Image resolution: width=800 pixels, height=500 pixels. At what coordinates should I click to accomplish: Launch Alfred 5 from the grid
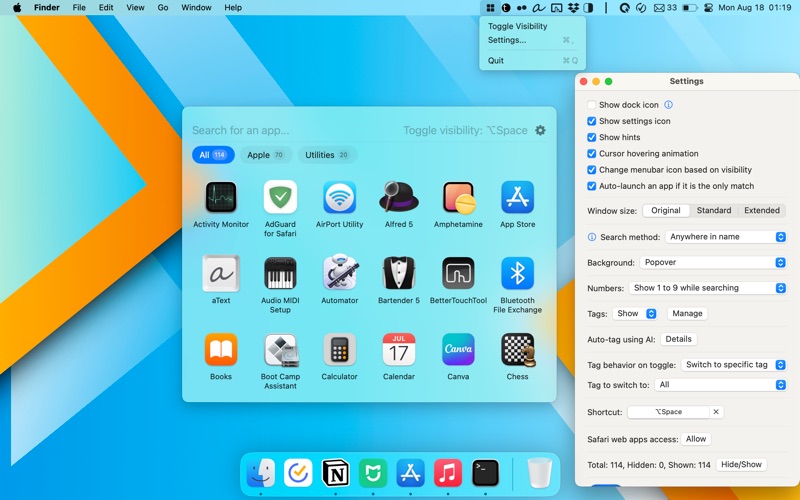398,197
